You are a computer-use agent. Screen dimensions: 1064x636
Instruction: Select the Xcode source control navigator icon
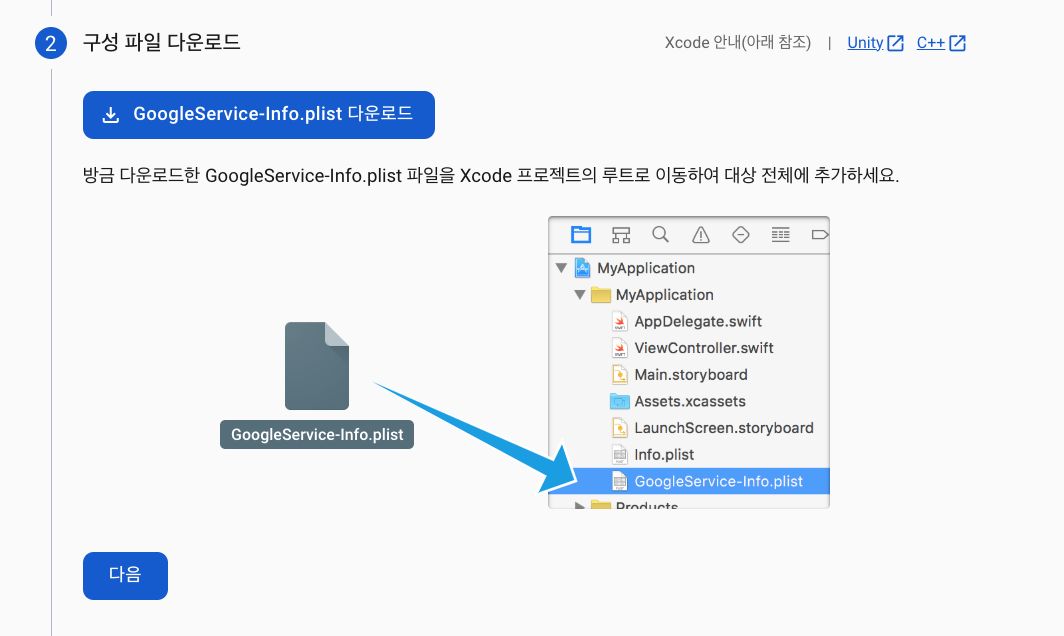(x=621, y=235)
